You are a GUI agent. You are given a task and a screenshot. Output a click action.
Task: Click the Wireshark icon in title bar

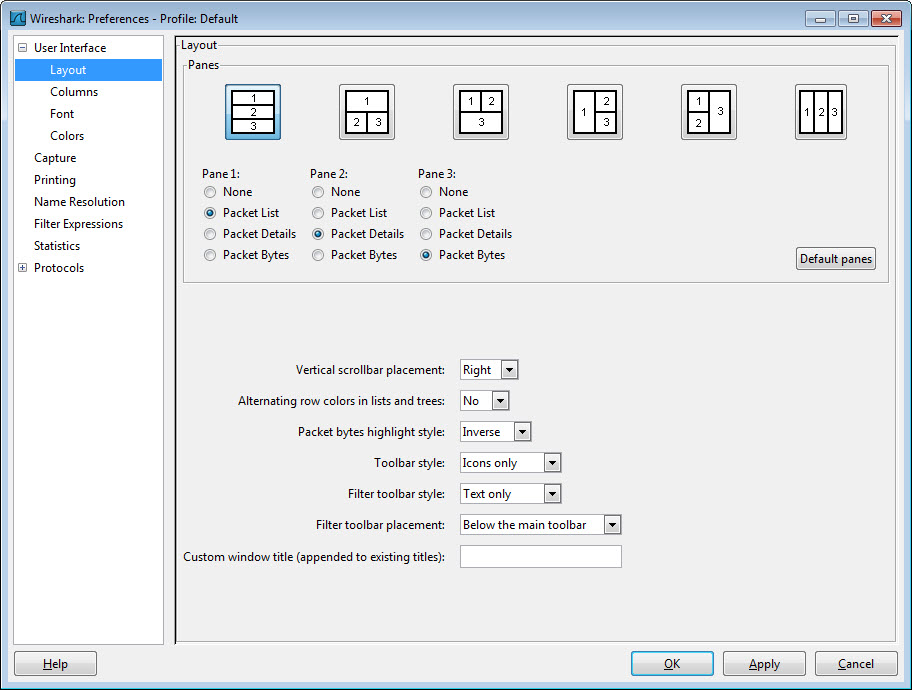click(17, 18)
